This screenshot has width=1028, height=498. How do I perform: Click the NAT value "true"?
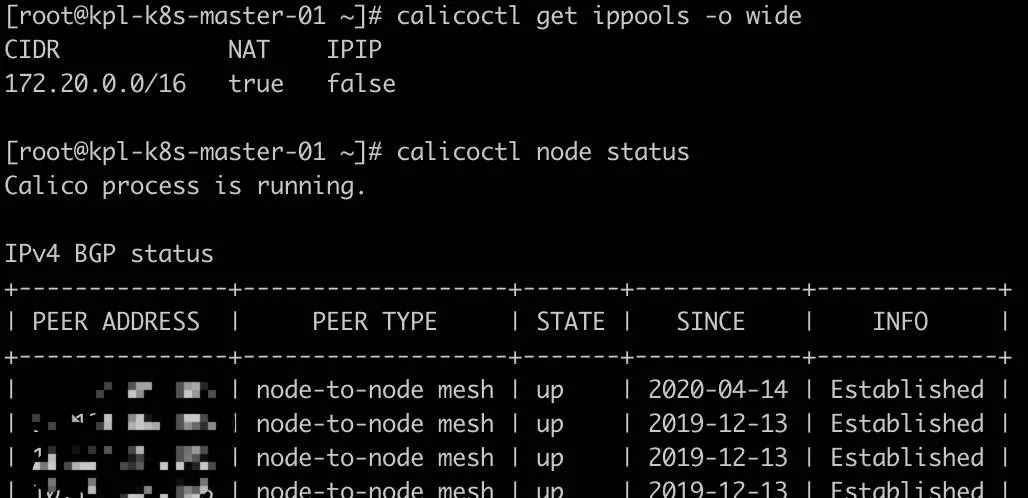[x=256, y=84]
